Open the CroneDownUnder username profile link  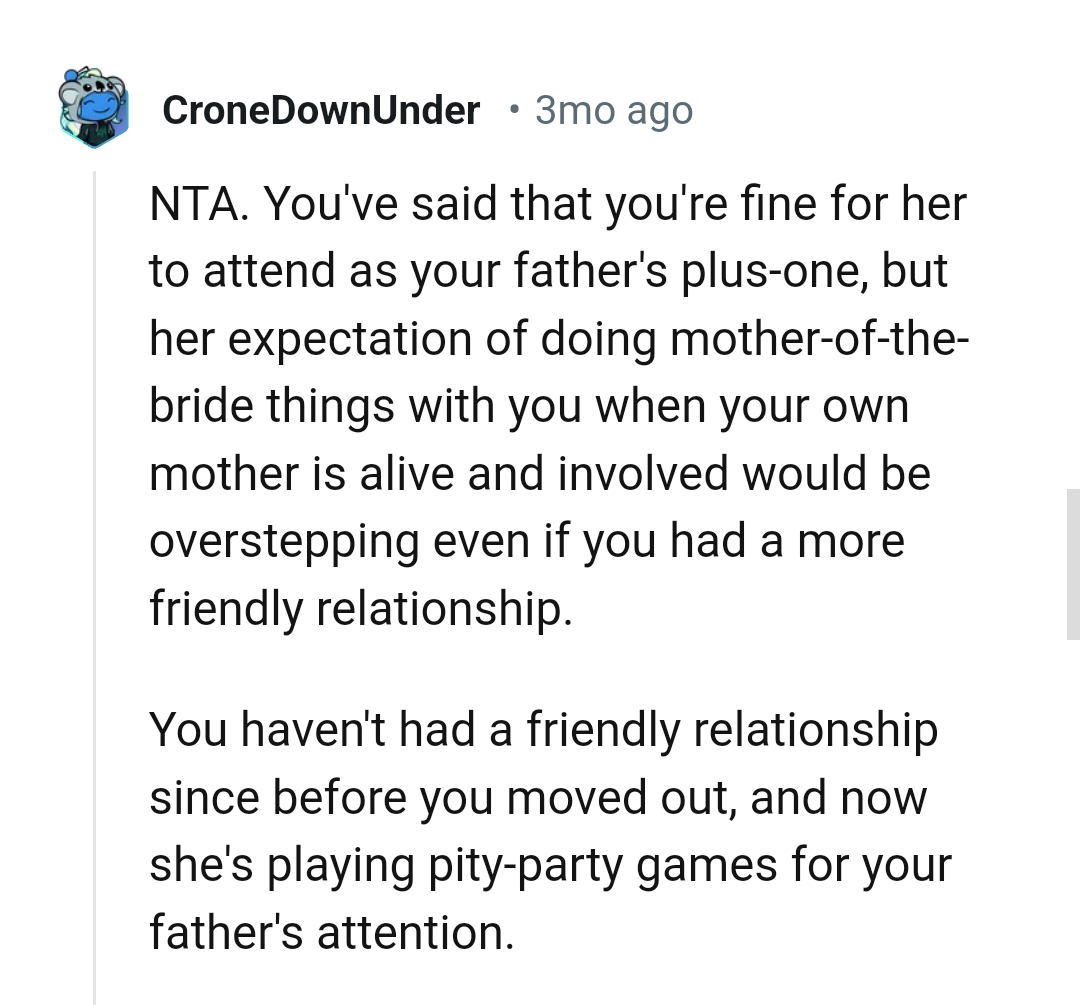pyautogui.click(x=320, y=110)
